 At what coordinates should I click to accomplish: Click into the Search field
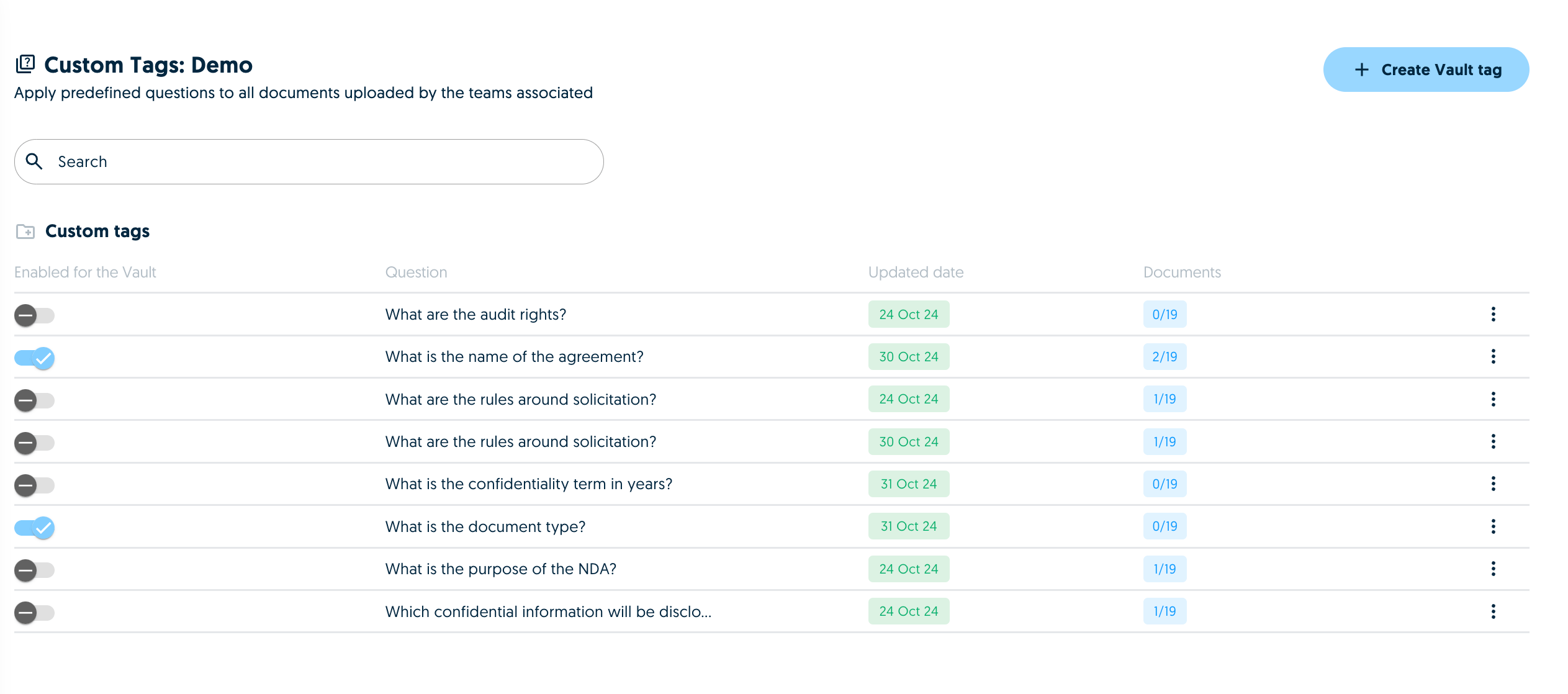309,161
